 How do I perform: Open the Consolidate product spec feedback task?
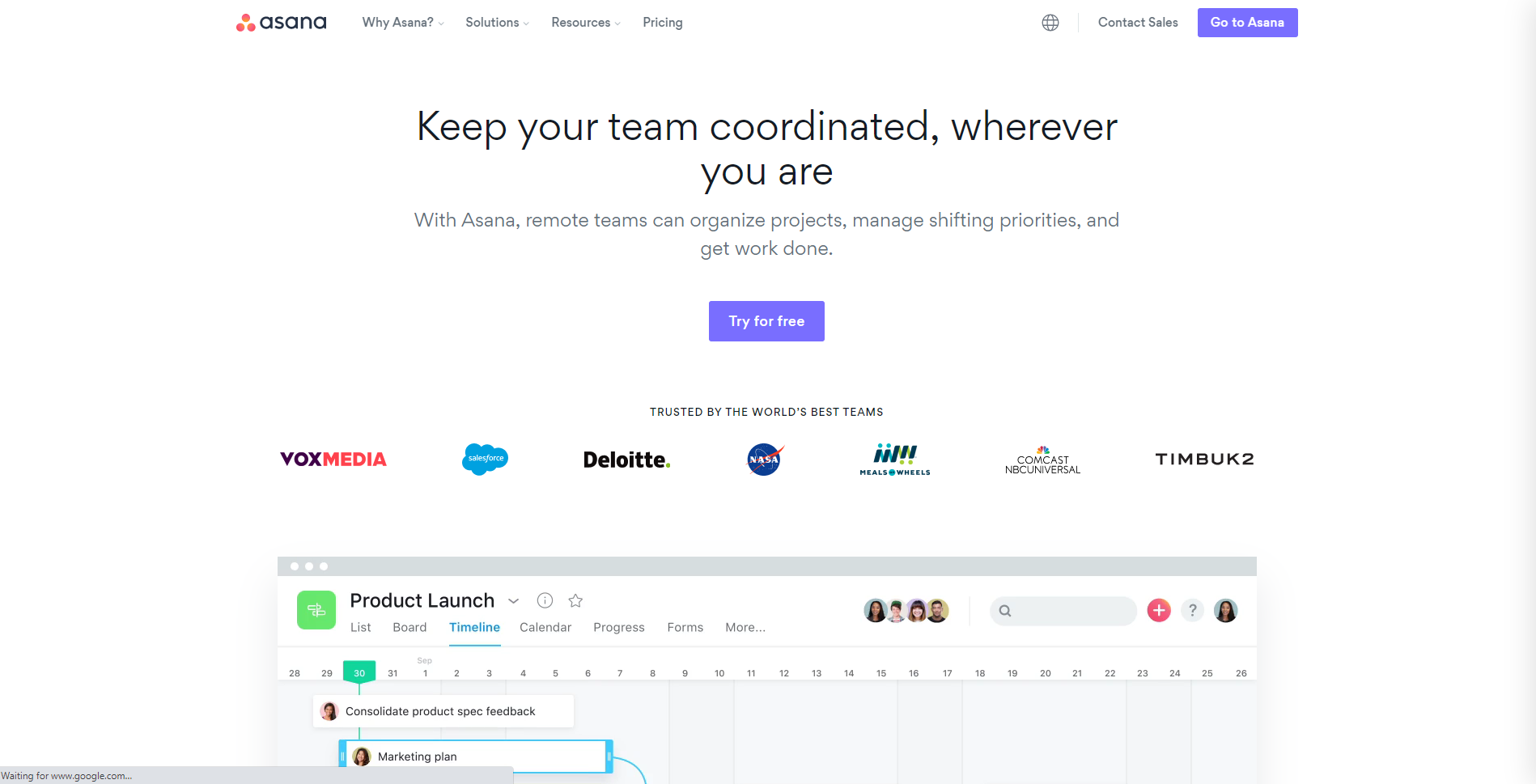pos(443,711)
